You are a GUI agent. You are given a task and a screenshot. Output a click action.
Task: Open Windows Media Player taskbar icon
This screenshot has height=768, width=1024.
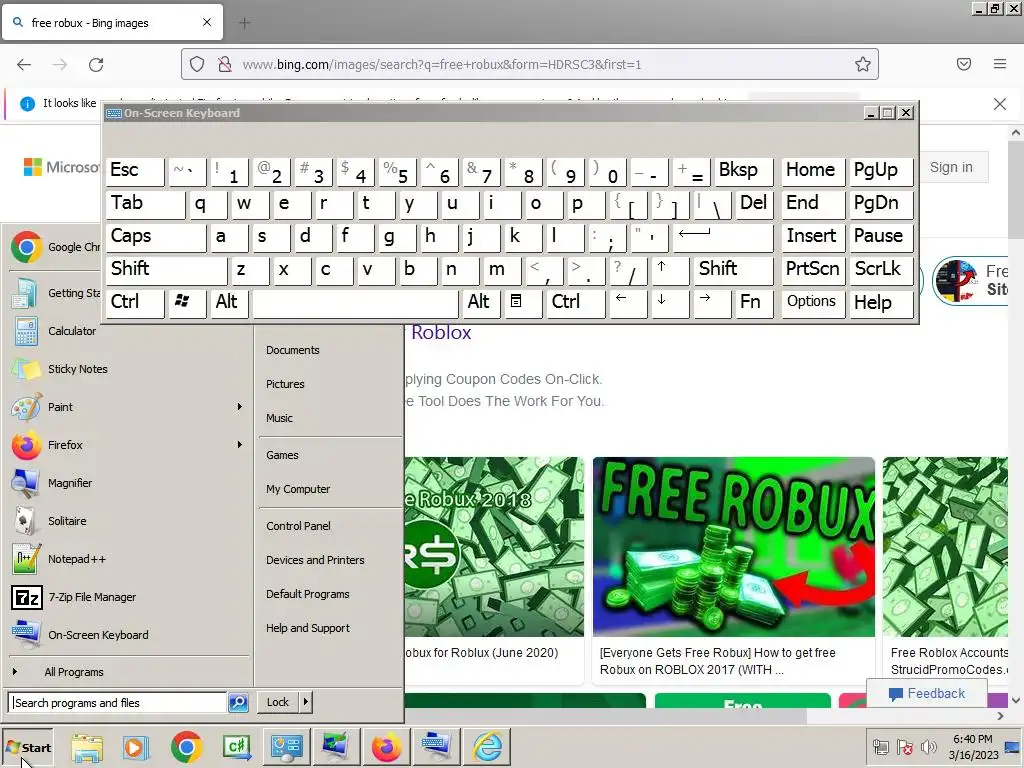(136, 747)
